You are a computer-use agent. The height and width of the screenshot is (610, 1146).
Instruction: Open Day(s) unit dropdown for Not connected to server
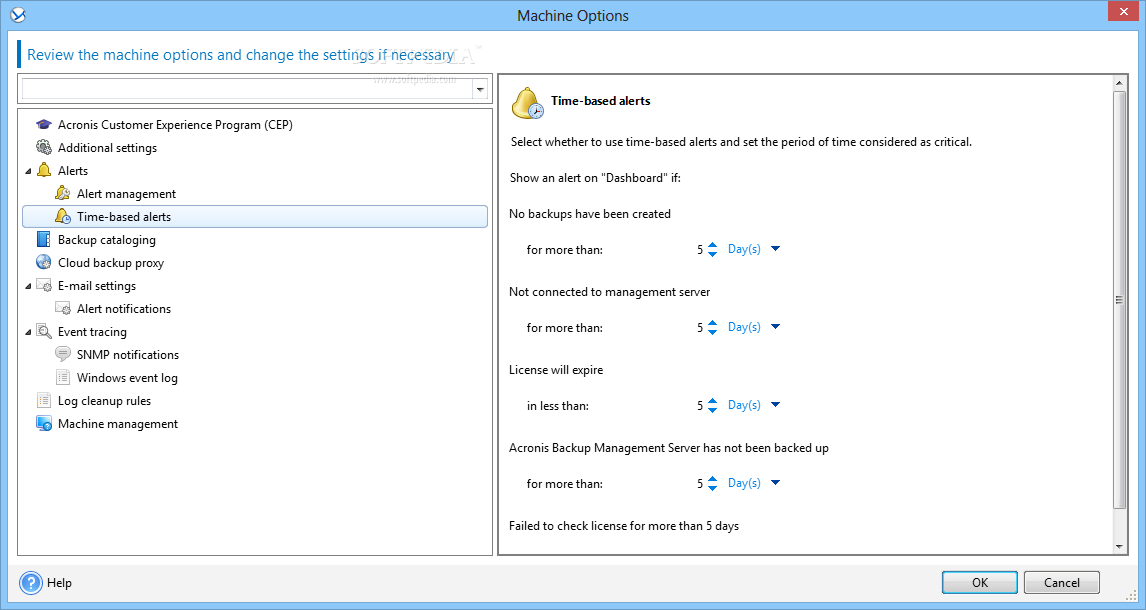click(775, 327)
